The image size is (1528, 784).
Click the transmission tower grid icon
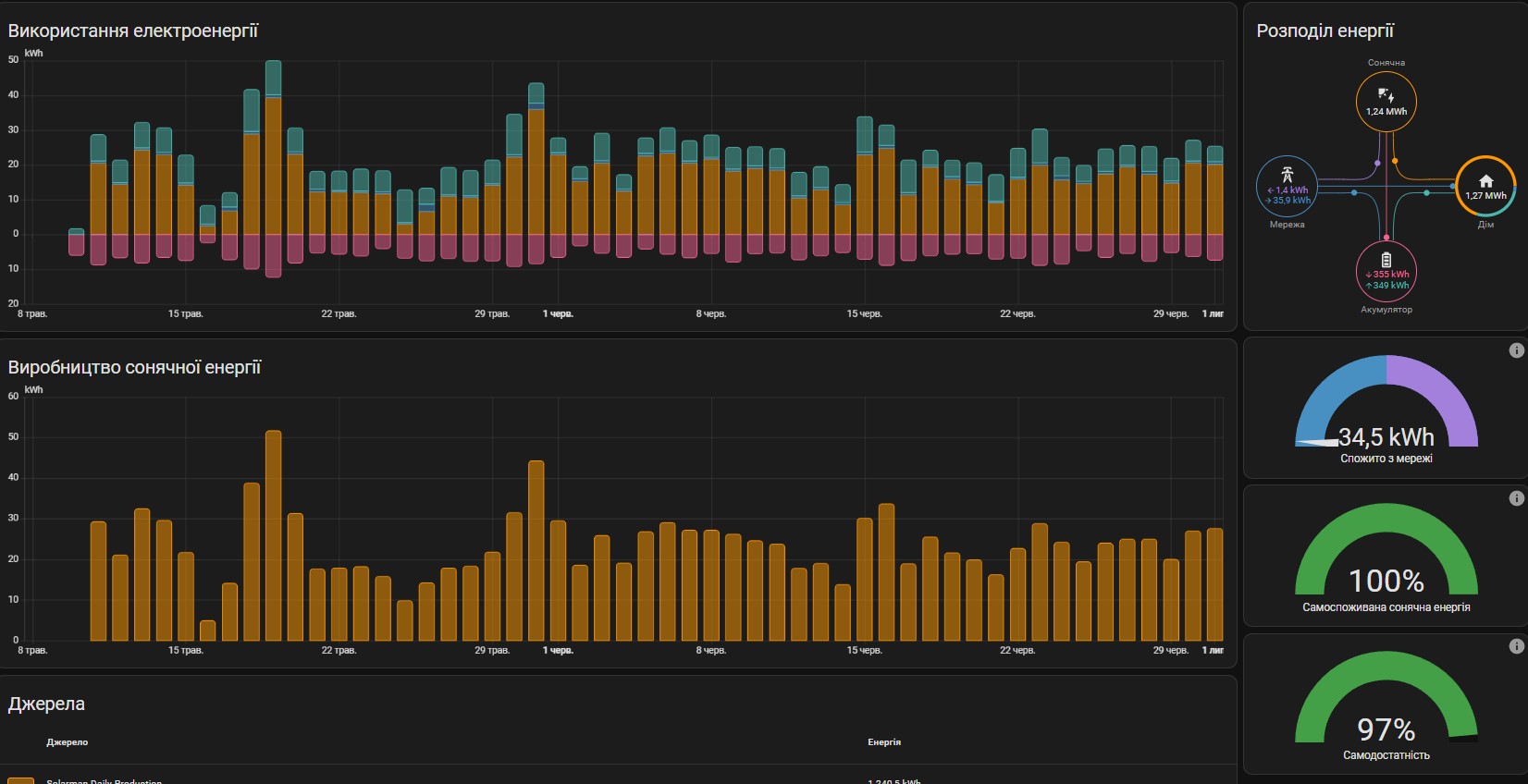click(1287, 175)
